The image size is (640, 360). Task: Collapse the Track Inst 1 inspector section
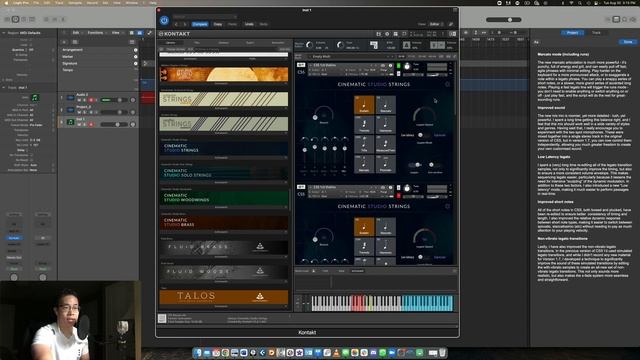(4, 87)
